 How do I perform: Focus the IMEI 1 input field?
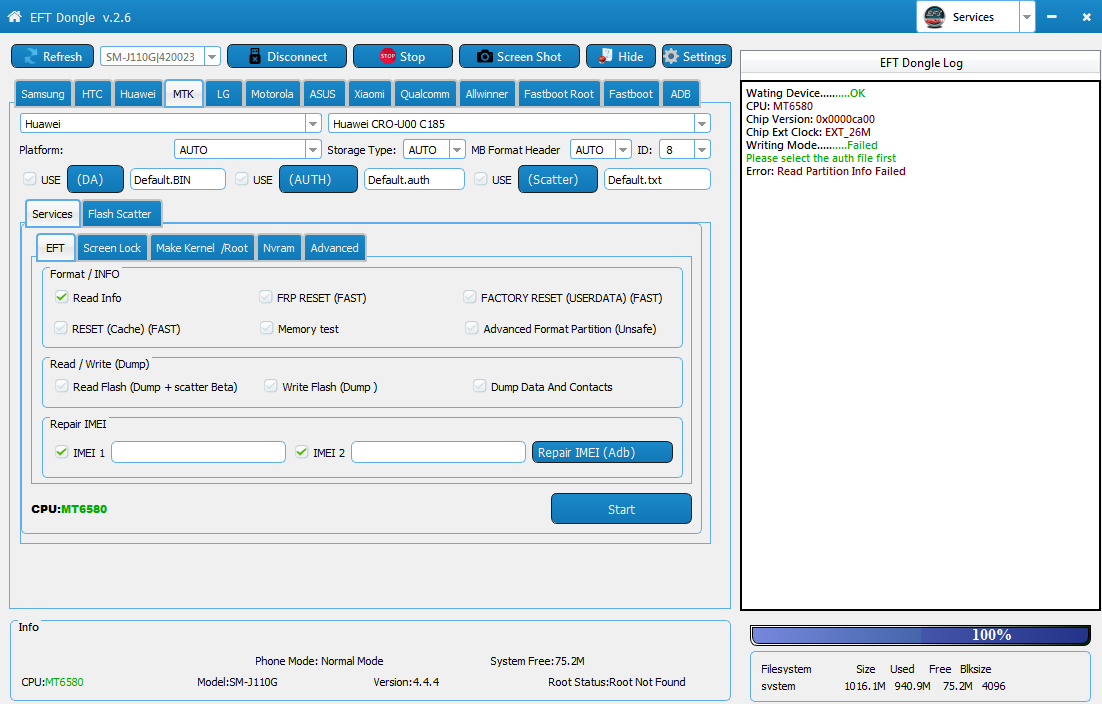198,452
